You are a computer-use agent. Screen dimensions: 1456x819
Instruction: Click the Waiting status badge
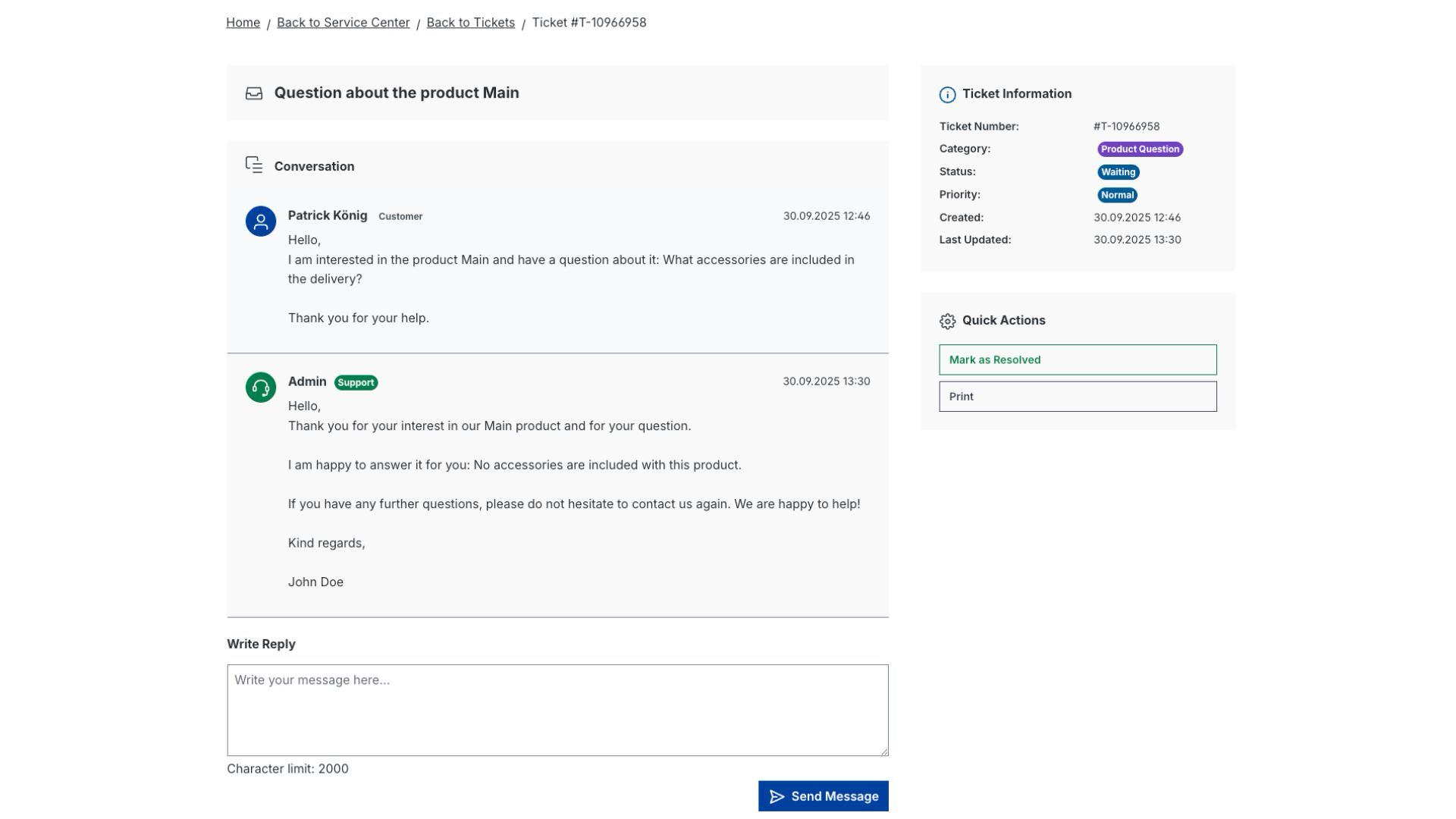1118,172
